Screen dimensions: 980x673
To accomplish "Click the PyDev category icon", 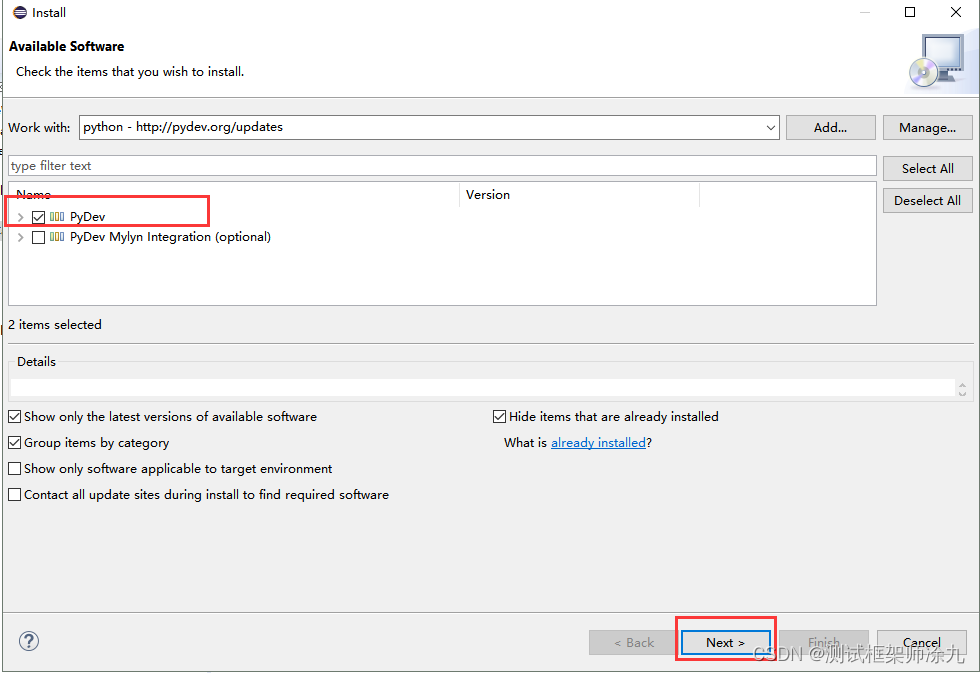I will (57, 217).
